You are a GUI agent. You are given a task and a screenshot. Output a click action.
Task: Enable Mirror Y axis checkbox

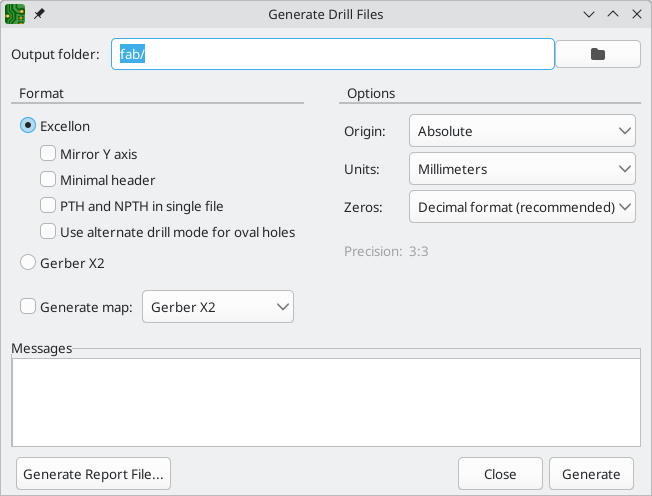(x=48, y=153)
